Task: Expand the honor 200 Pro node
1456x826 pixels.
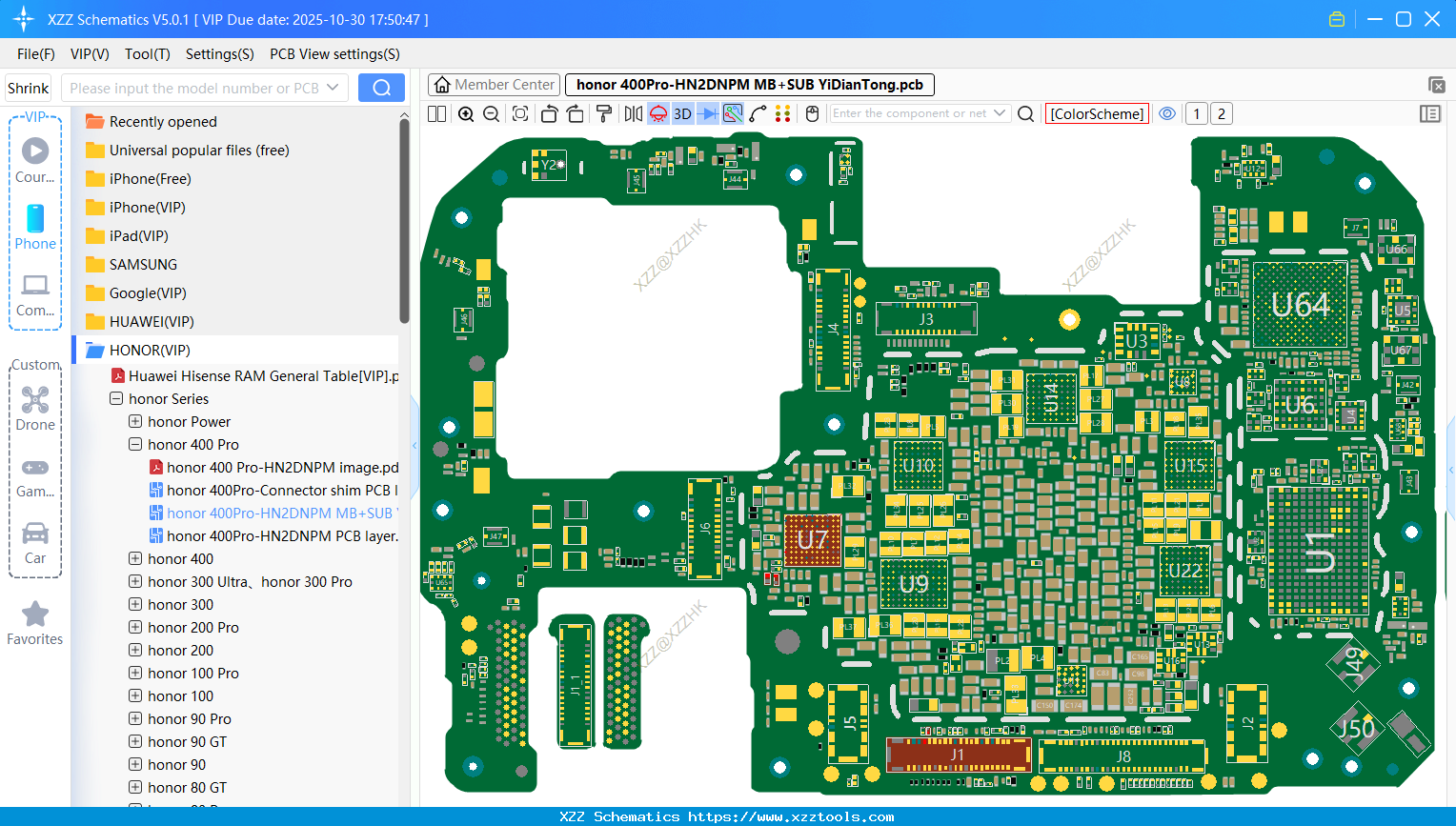Action: (135, 628)
